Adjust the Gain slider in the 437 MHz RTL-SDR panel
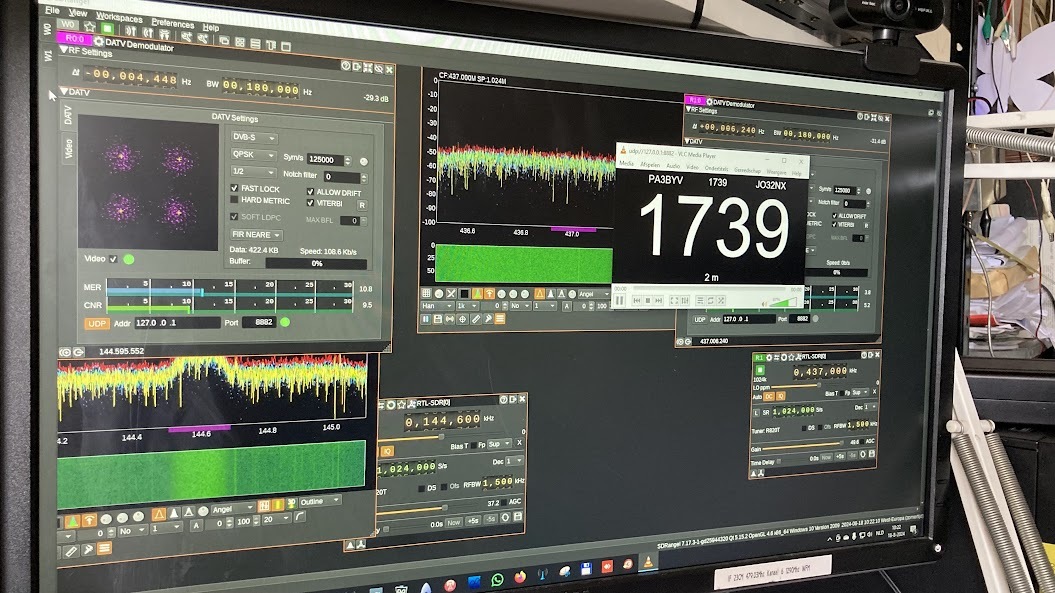The width and height of the screenshot is (1055, 593). pyautogui.click(x=802, y=446)
